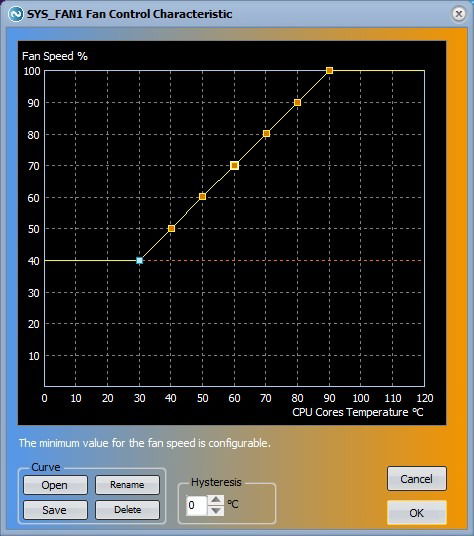474x536 pixels.
Task: Click the Hysteresis value input field
Action: (x=197, y=505)
